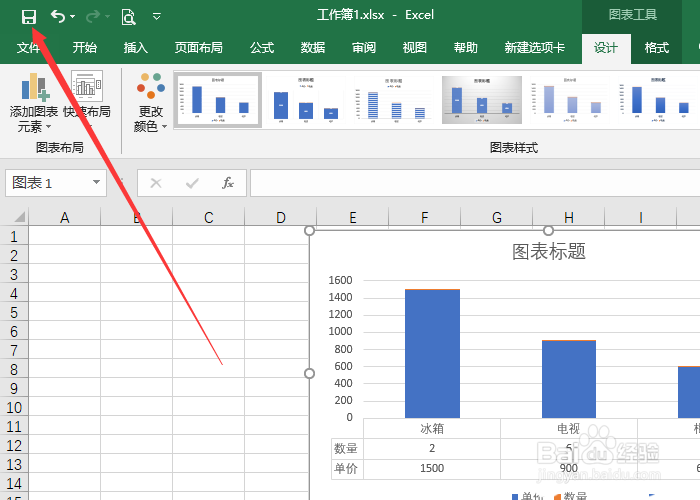
Task: Click the Save icon in quick access toolbar
Action: [29, 17]
